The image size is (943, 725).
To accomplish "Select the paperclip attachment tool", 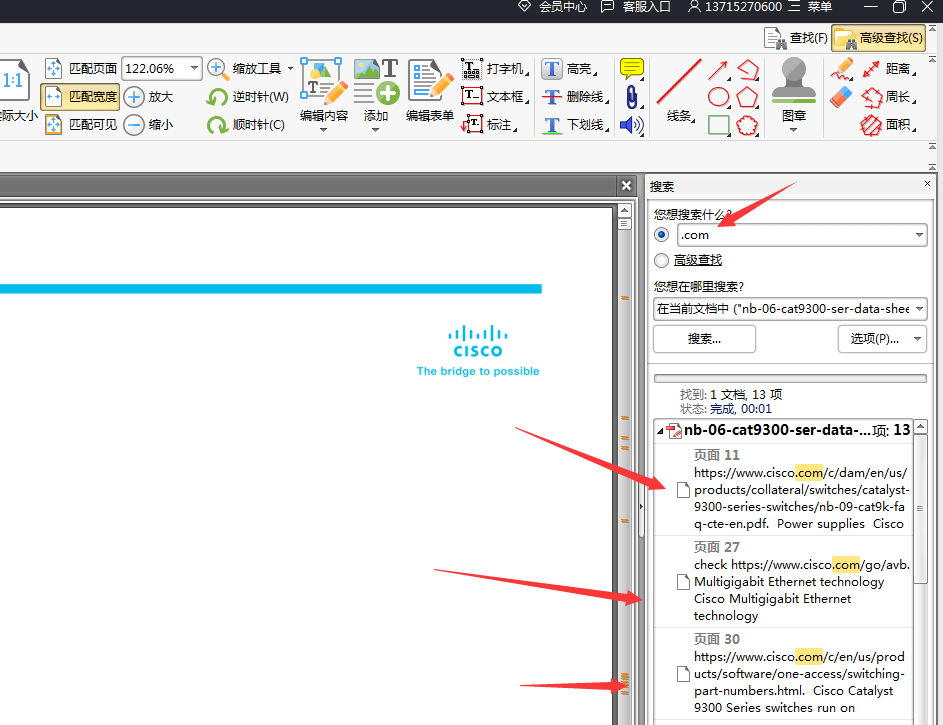I will pos(631,97).
